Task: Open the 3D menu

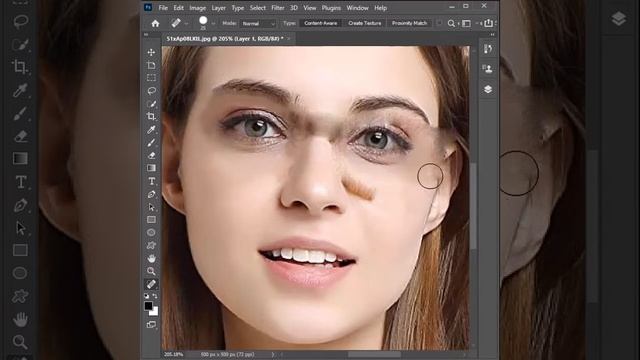Action: [294, 8]
